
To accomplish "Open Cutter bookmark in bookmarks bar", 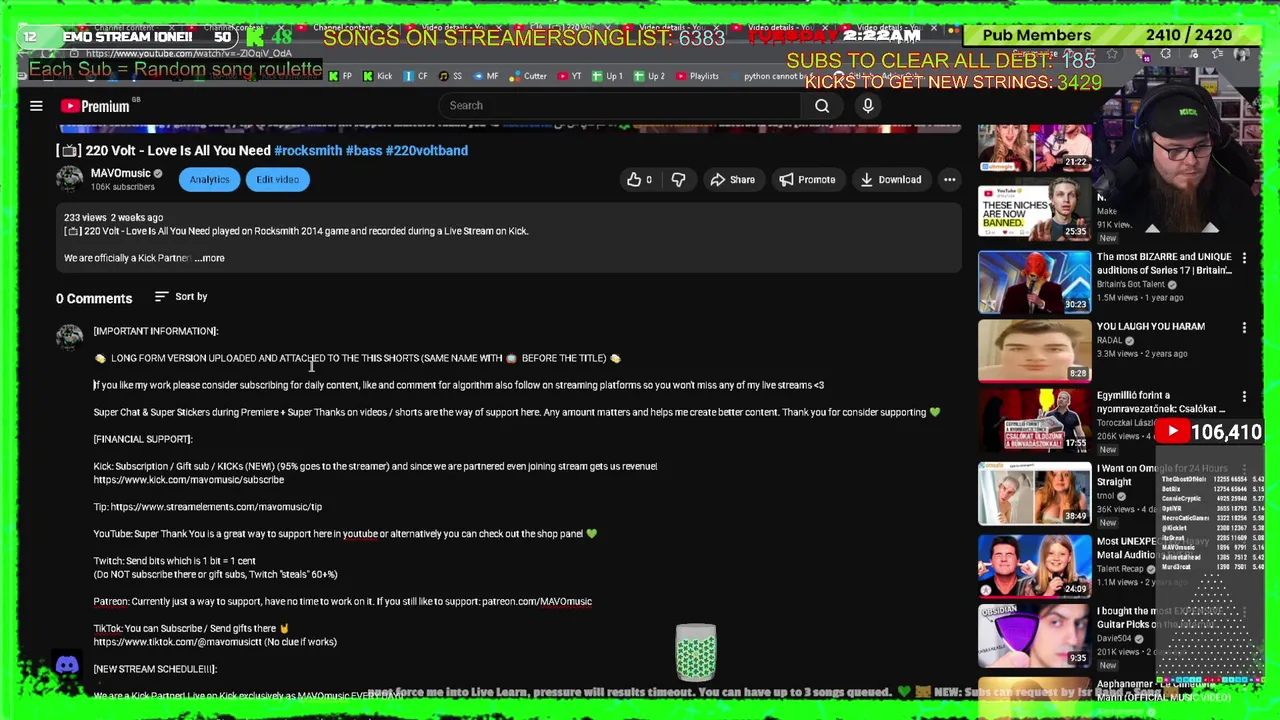I will 529,76.
